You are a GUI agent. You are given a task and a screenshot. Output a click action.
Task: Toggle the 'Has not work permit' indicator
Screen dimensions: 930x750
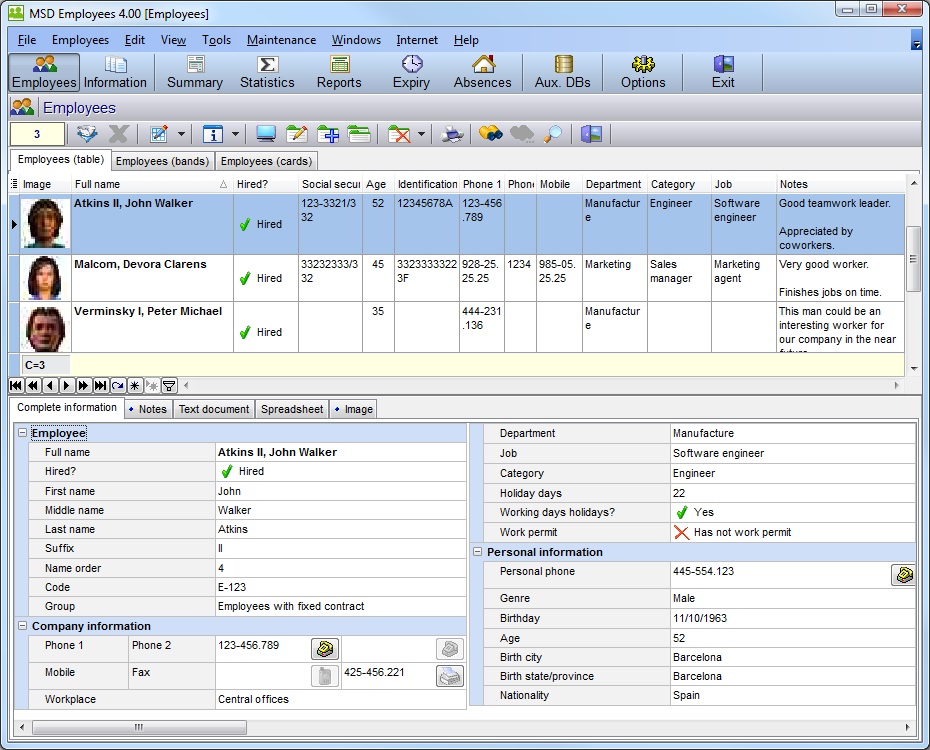(682, 532)
